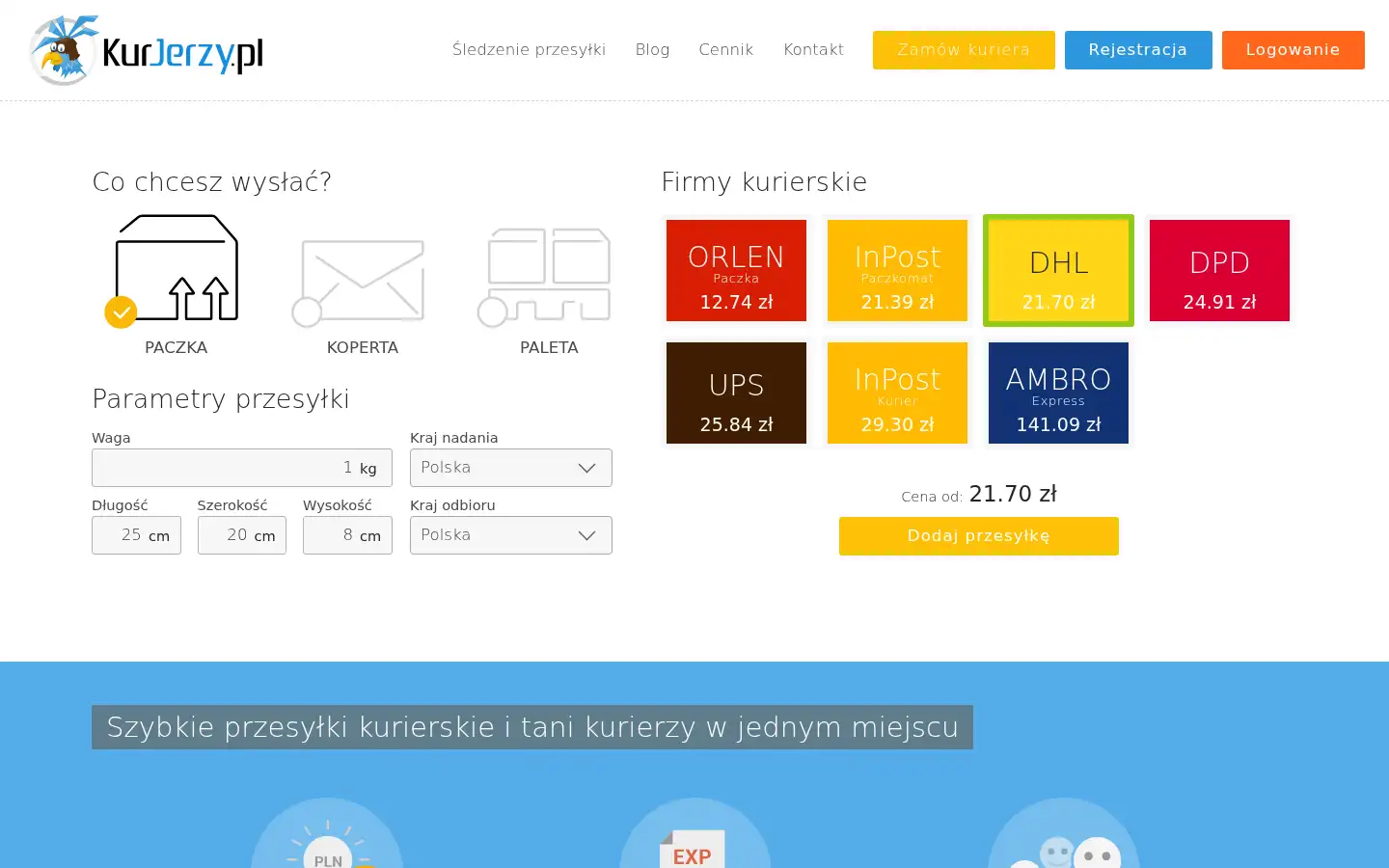Click the Dodaj przesyłkę button
This screenshot has width=1389, height=868.
coord(979,536)
